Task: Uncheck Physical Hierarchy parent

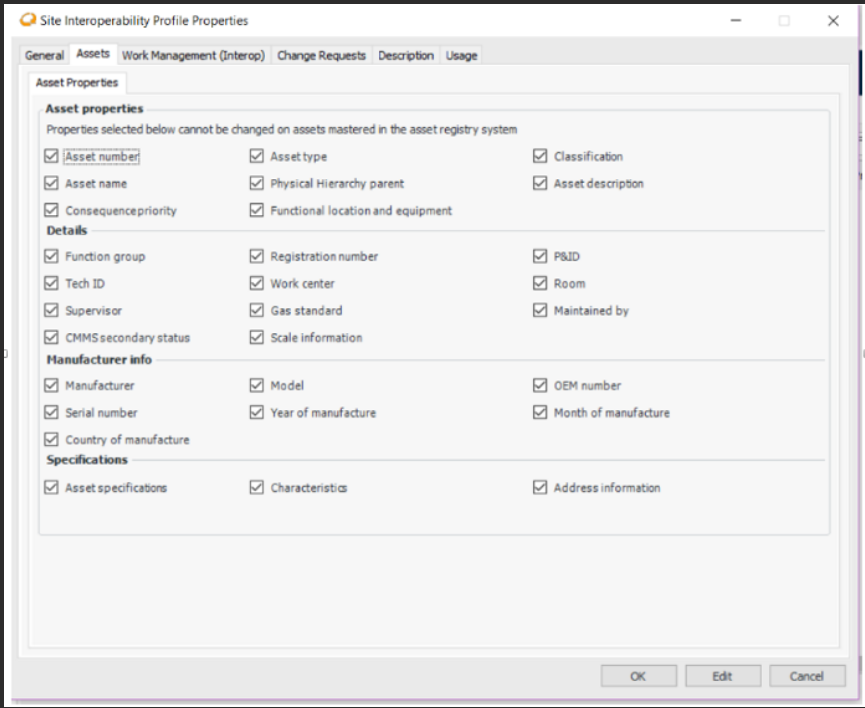Action: click(x=257, y=183)
